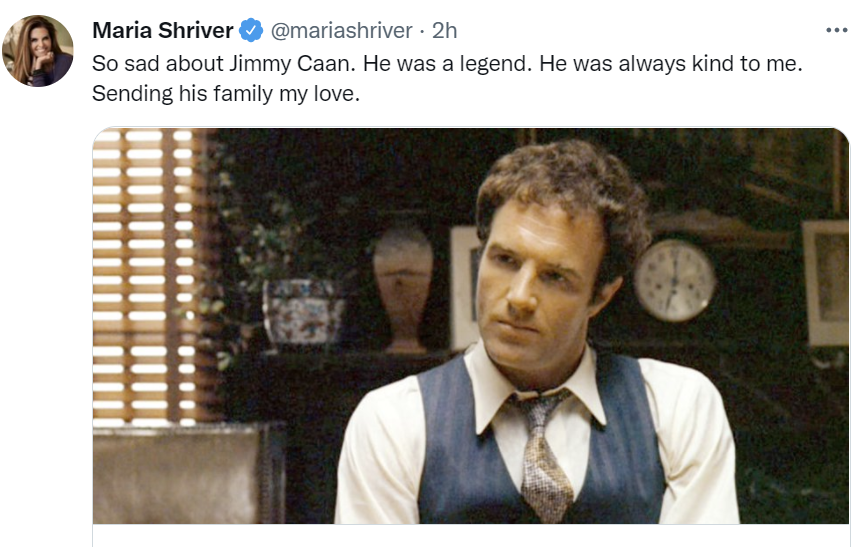Click the white card area below photo
Viewport: 859px width, 547px height.
coord(471,535)
